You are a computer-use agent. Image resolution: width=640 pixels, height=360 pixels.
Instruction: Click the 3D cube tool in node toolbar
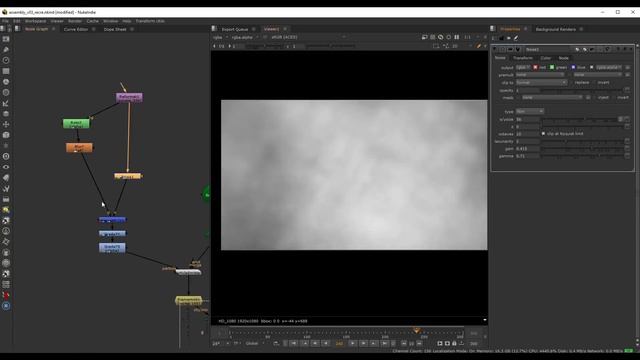6,135
